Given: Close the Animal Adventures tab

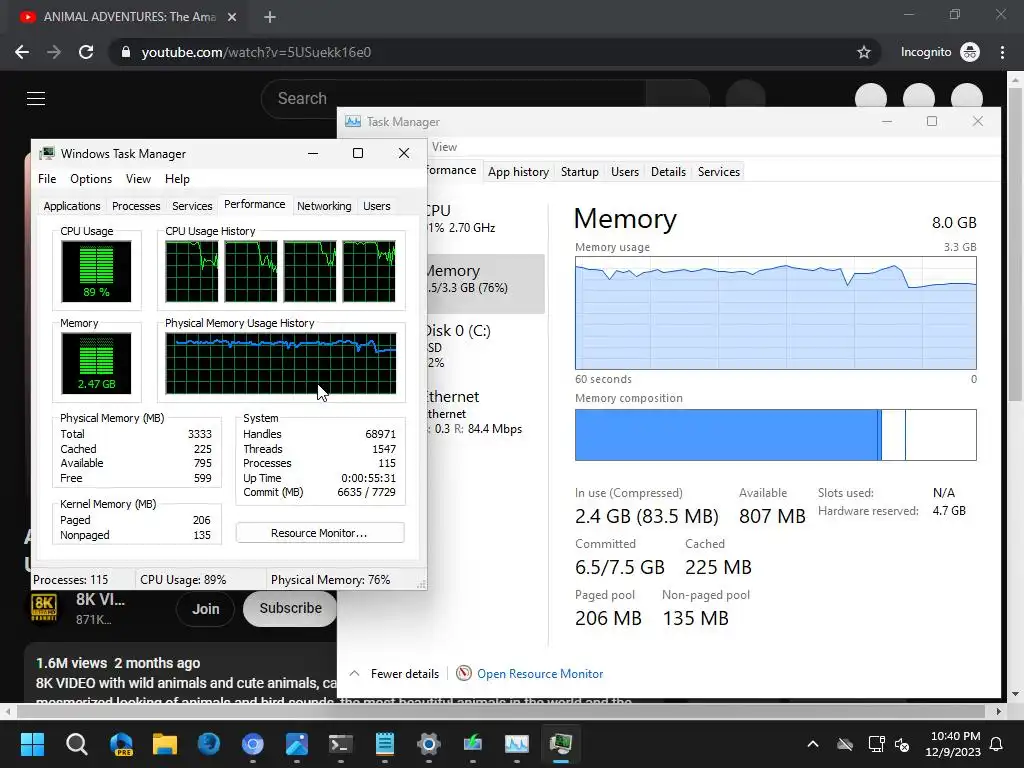Looking at the screenshot, I should [232, 17].
